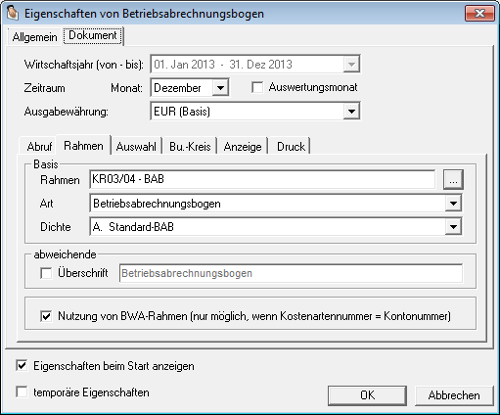The height and width of the screenshot is (415, 500).
Task: Switch to the Bu.-Kreis sub-tab
Action: click(x=190, y=147)
